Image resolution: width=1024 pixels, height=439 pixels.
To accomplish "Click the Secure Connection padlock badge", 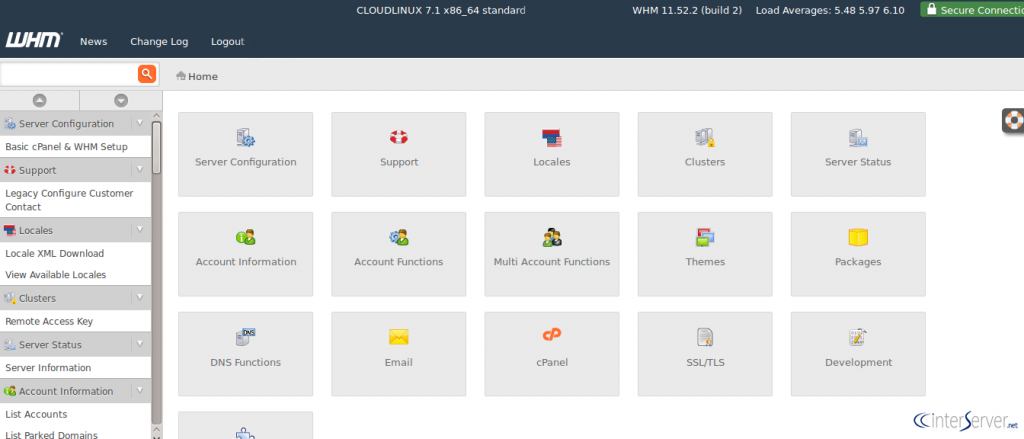I will 972,10.
